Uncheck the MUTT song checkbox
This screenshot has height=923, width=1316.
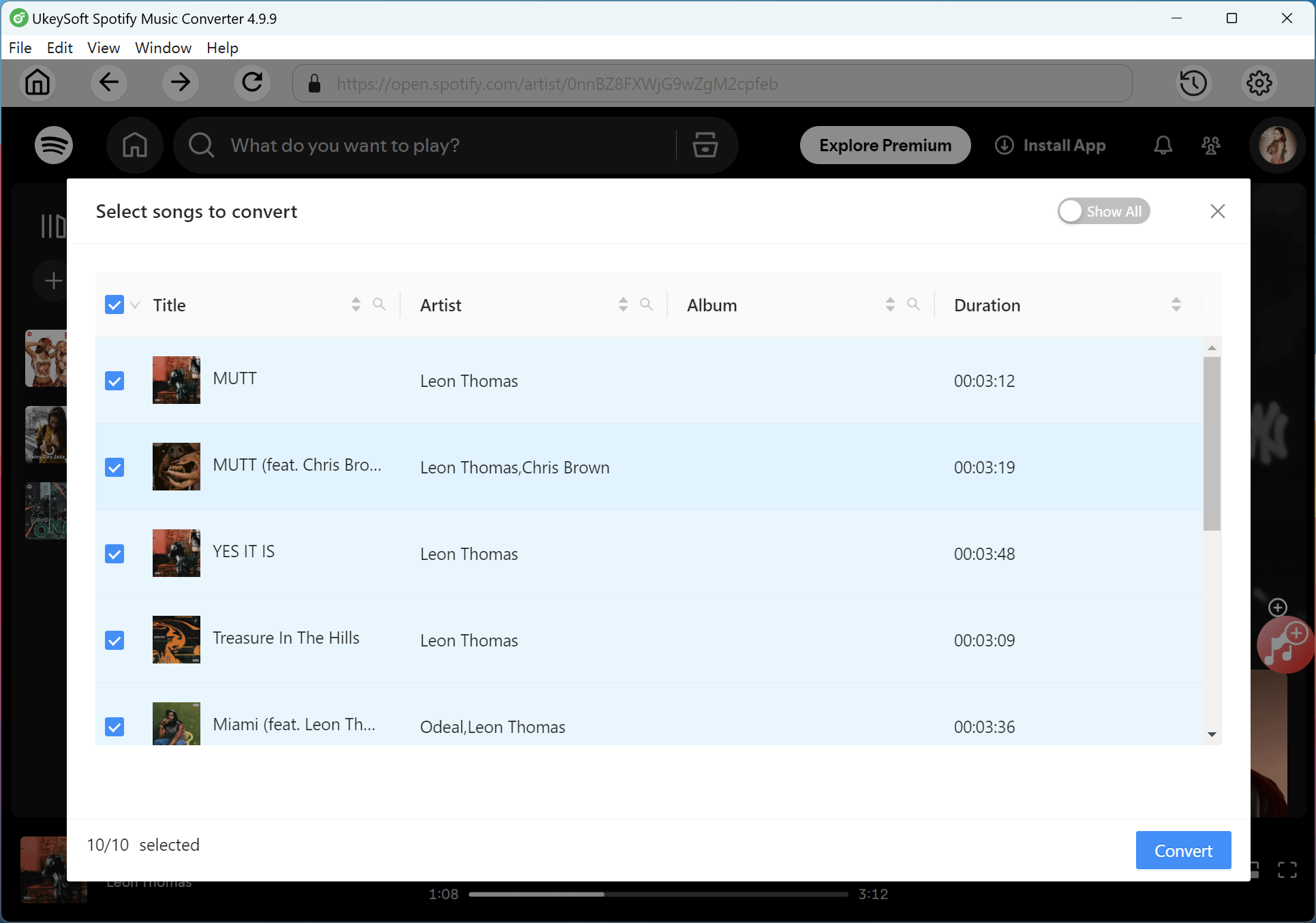[114, 381]
